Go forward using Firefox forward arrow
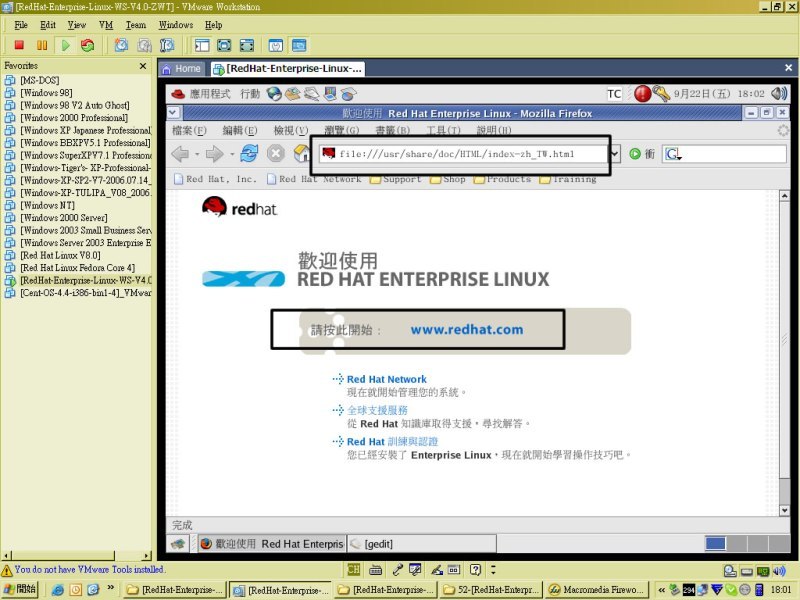This screenshot has height=600, width=800. [214, 154]
